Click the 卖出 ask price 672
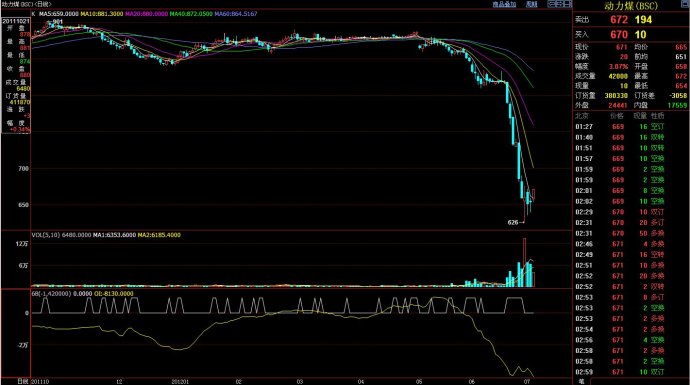 pyautogui.click(x=618, y=20)
